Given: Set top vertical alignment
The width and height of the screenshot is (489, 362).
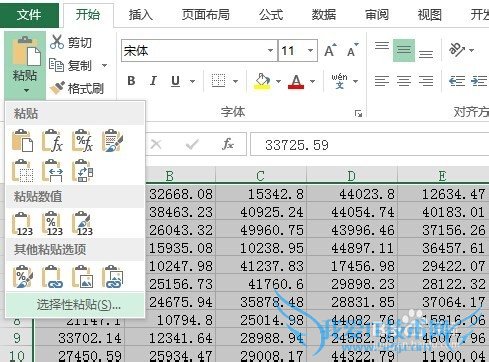Looking at the screenshot, I should (x=382, y=47).
